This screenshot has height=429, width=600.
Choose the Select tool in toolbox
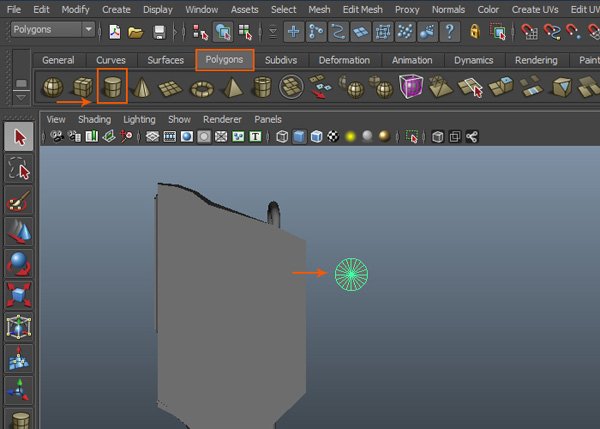(x=19, y=137)
